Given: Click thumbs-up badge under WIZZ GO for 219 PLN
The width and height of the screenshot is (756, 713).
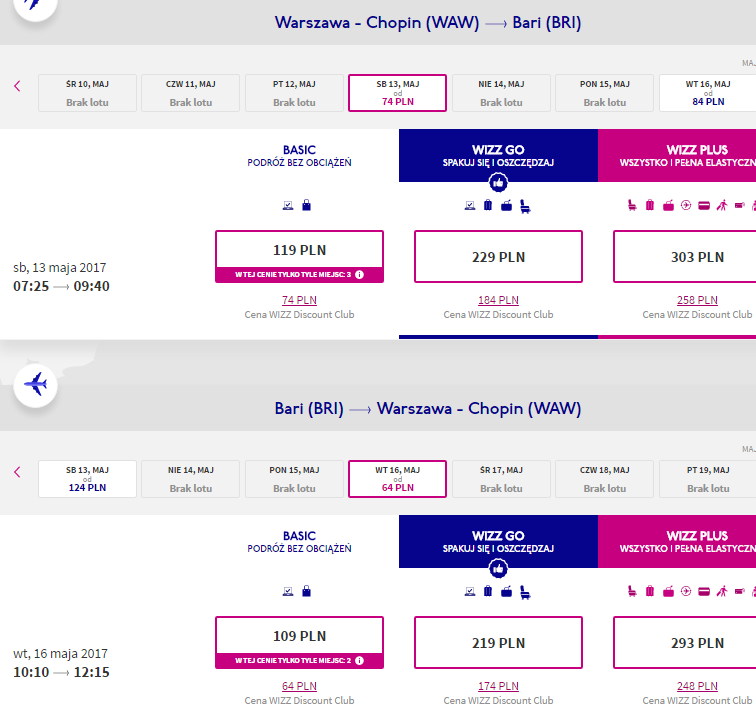Looking at the screenshot, I should [x=498, y=569].
